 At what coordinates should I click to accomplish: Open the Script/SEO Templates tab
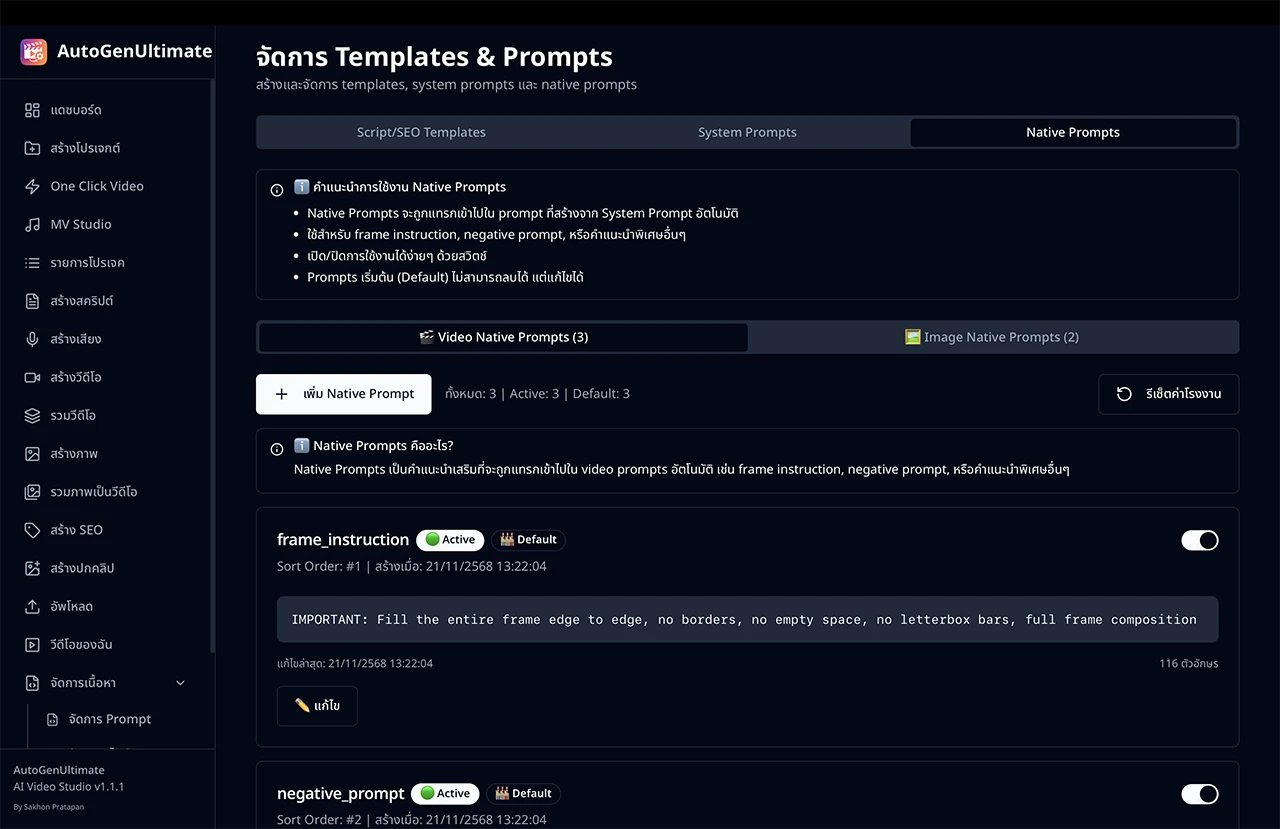(421, 132)
